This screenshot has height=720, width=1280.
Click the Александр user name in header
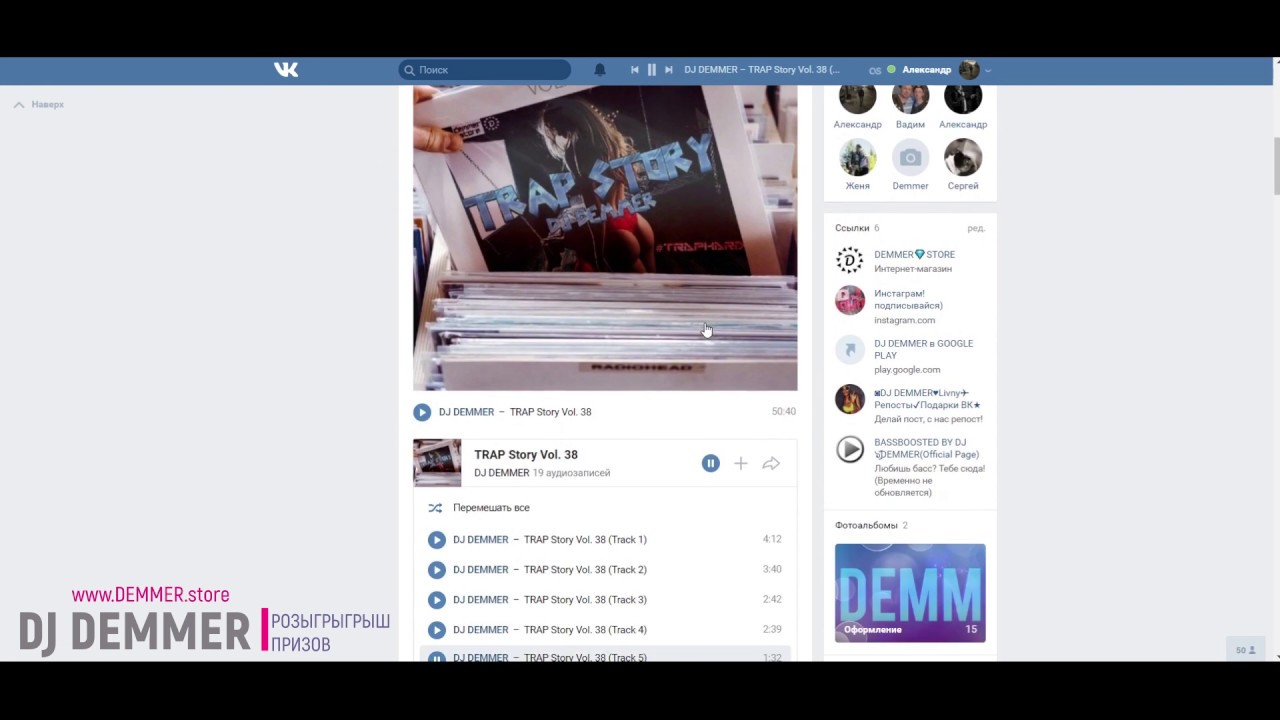tap(927, 70)
